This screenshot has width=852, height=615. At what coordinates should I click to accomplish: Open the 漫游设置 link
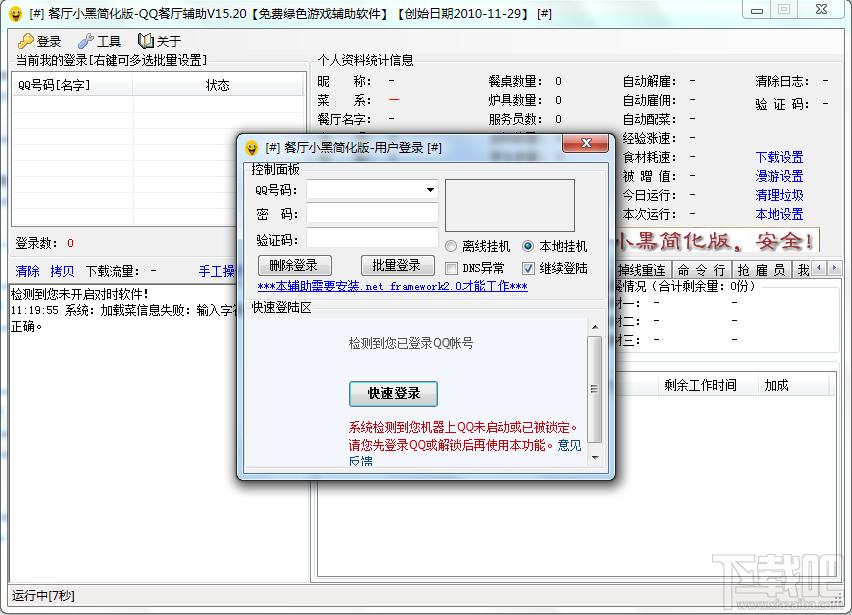(x=779, y=176)
